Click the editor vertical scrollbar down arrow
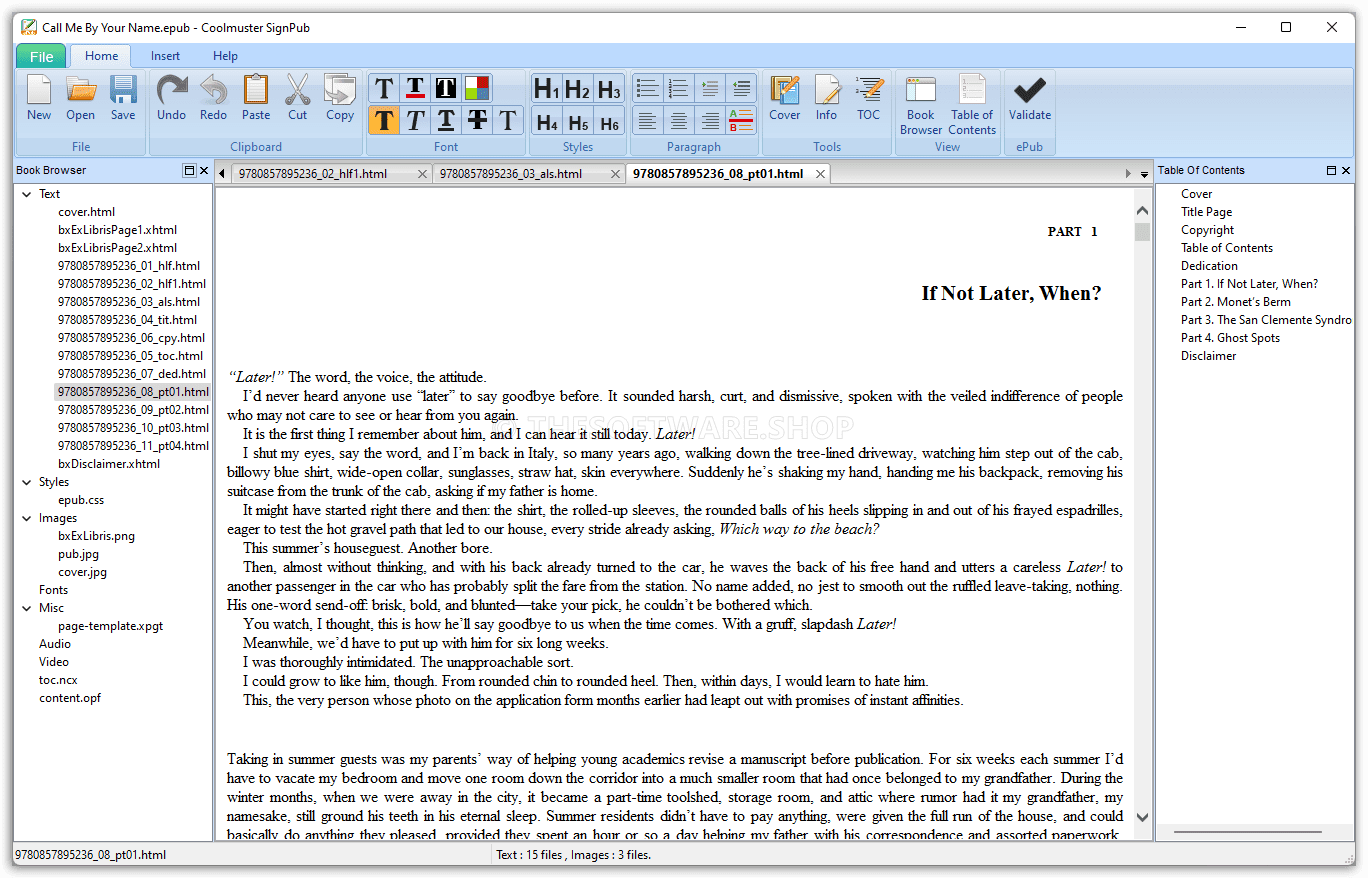The image size is (1368, 878). tap(1143, 817)
